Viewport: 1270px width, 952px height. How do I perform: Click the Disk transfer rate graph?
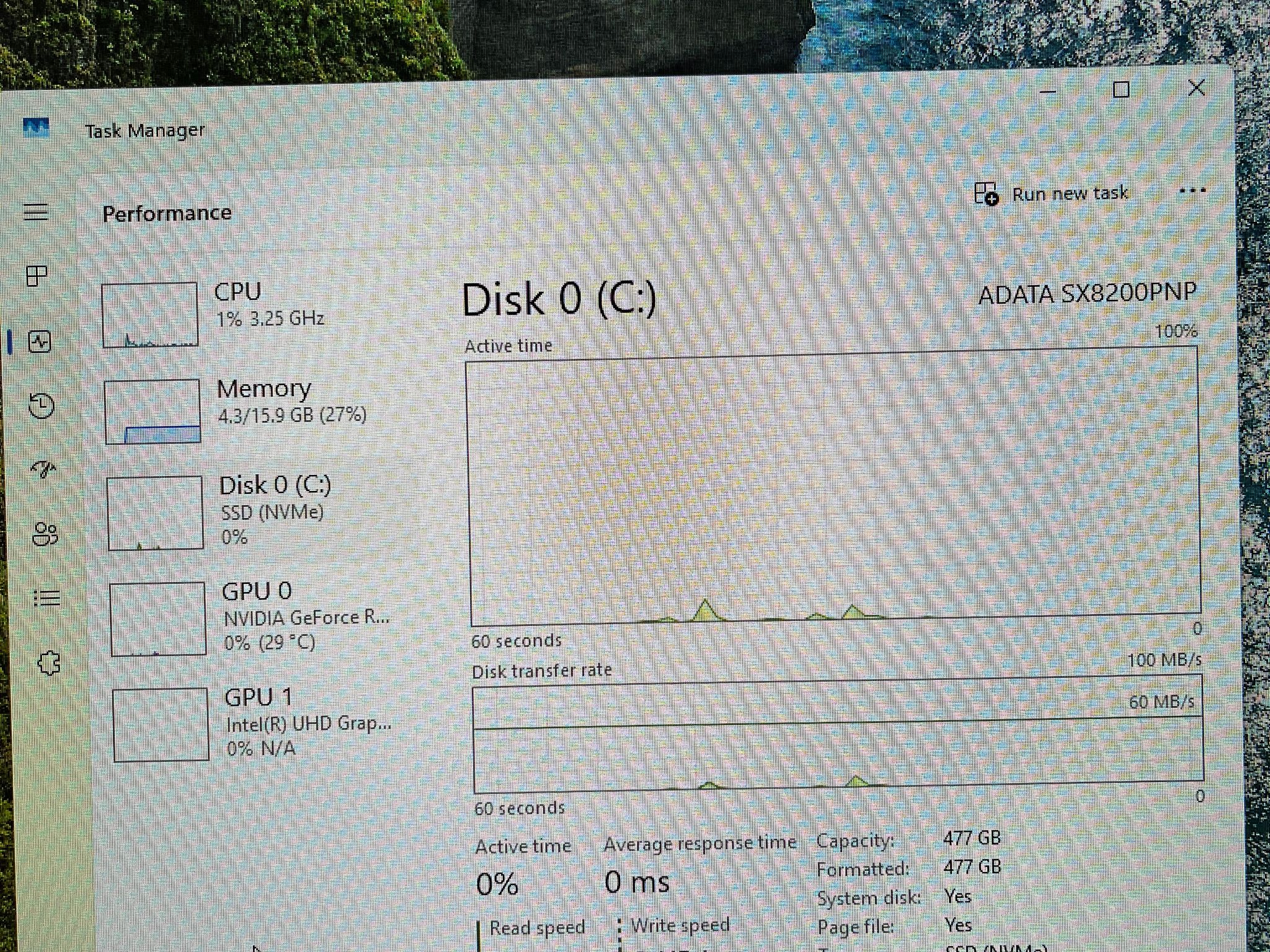coord(838,734)
